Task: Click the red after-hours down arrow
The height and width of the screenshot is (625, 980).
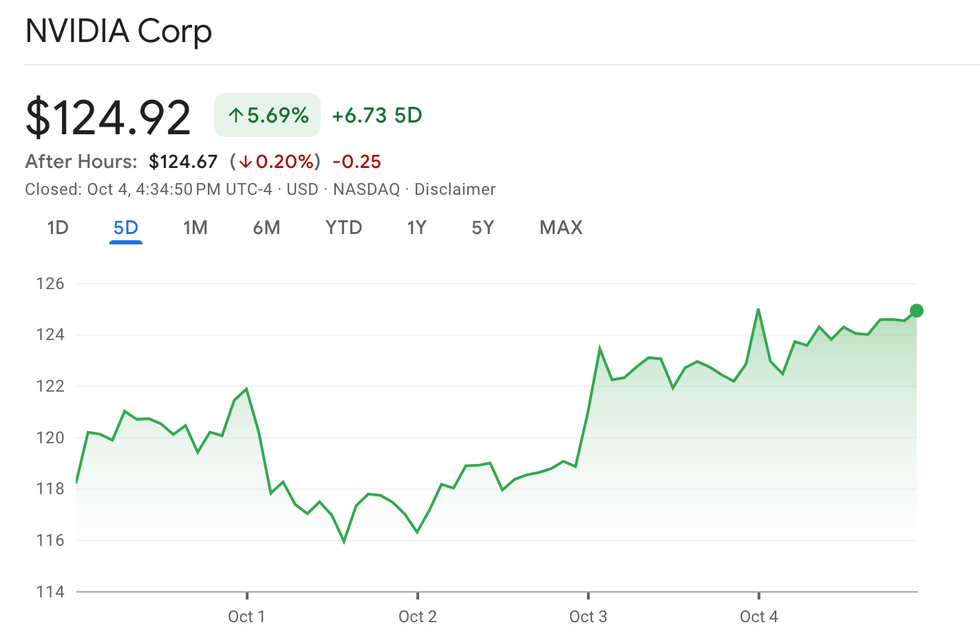Action: 245,162
